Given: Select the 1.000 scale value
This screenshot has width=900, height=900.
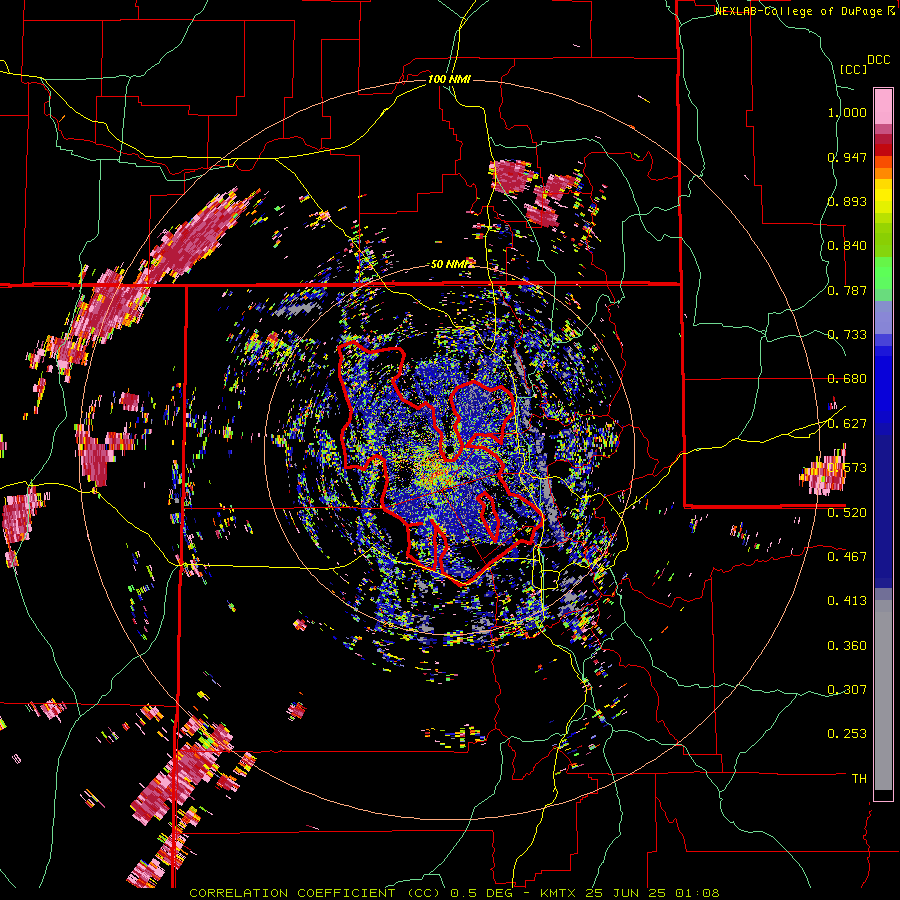Looking at the screenshot, I should [847, 113].
